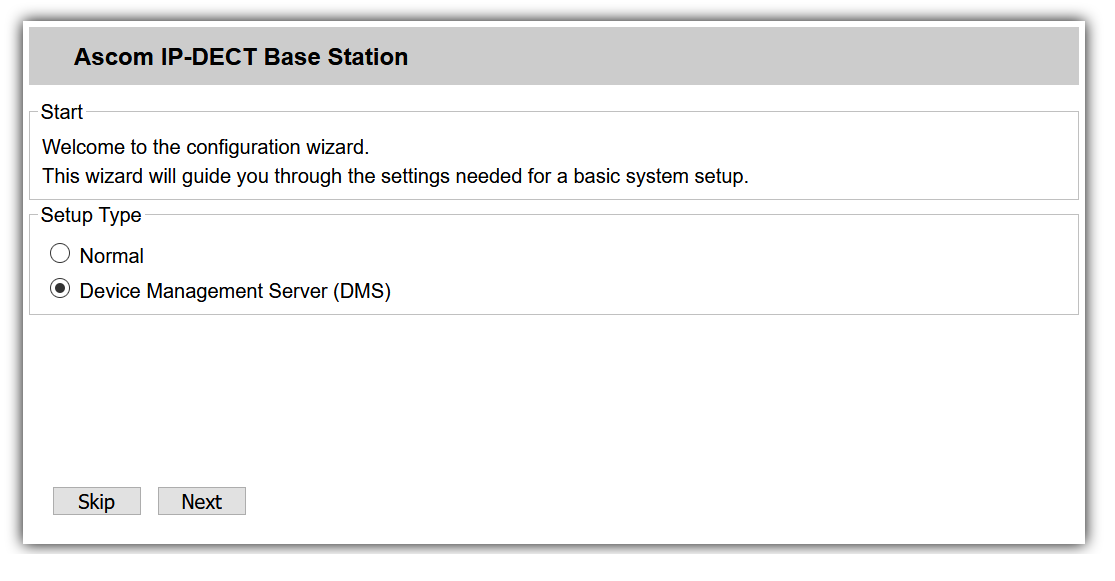
Task: Proceed with the Next button
Action: pos(201,502)
